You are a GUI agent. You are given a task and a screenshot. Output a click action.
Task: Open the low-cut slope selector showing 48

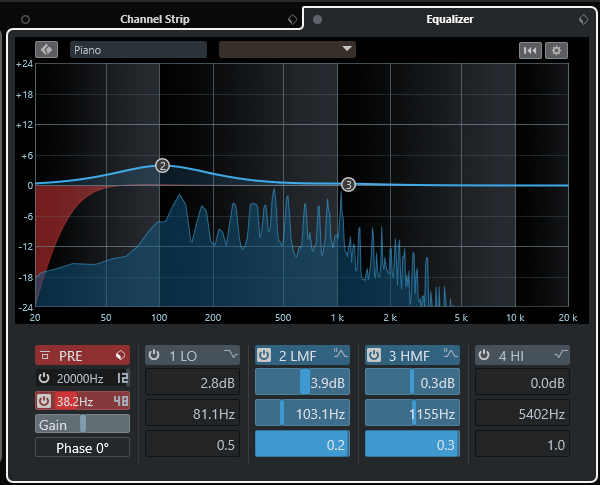point(121,401)
